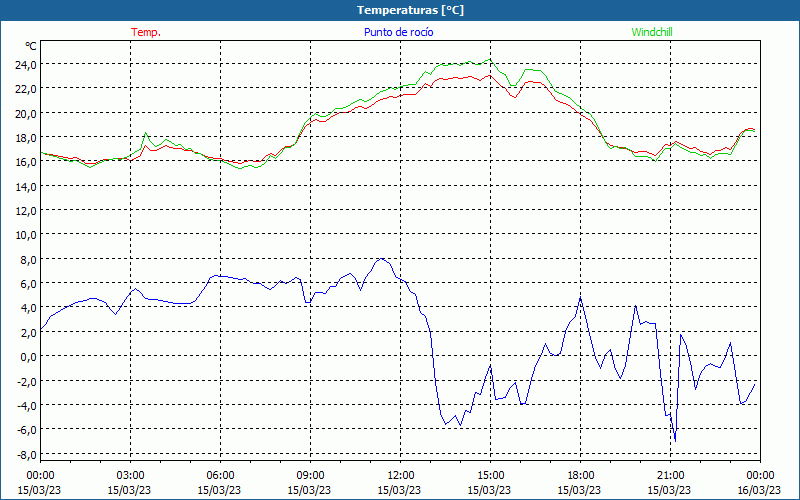Click the 8,0 y-axis value

pyautogui.click(x=28, y=259)
